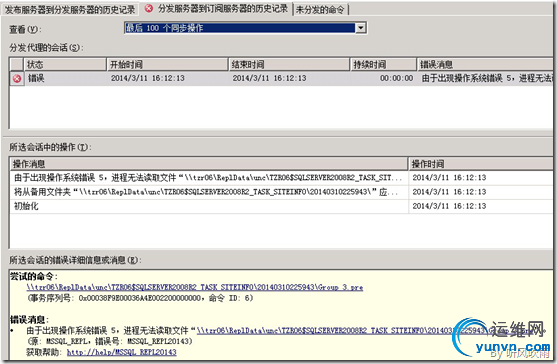557x364 pixels.
Task: Sort sessions by 状态 column header
Action: point(65,64)
